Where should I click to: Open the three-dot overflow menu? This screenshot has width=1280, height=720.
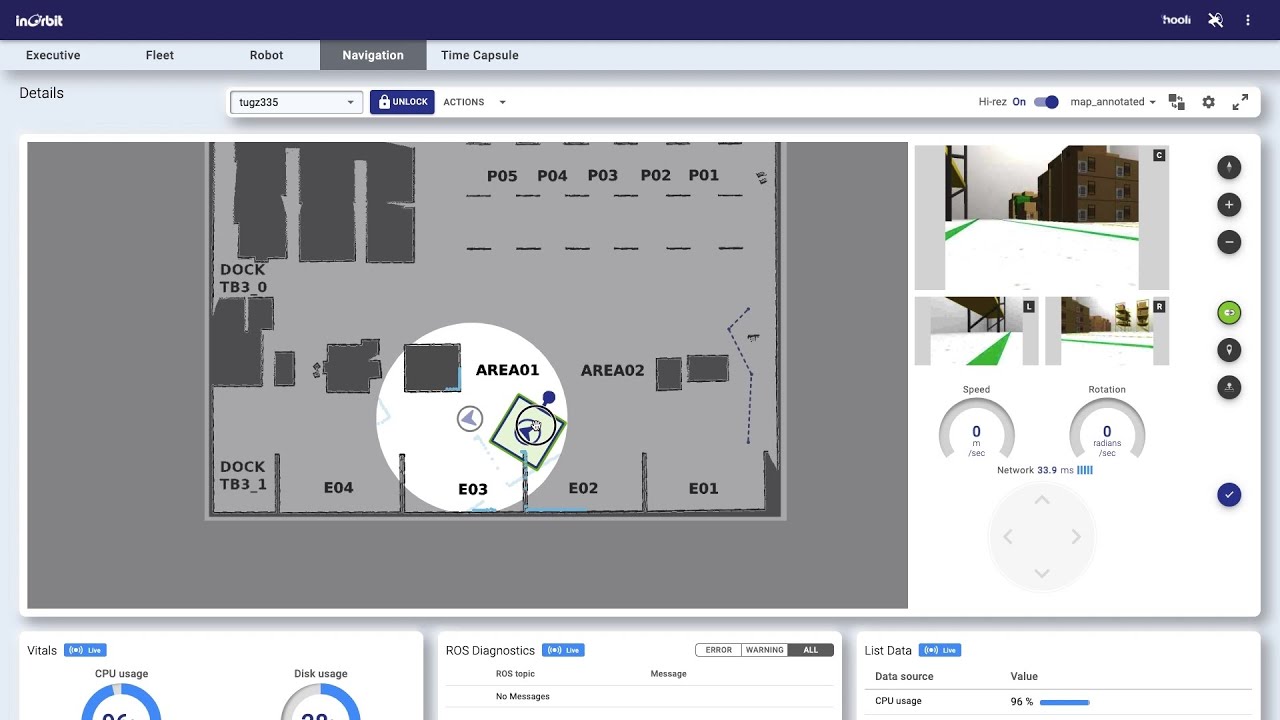pos(1248,20)
